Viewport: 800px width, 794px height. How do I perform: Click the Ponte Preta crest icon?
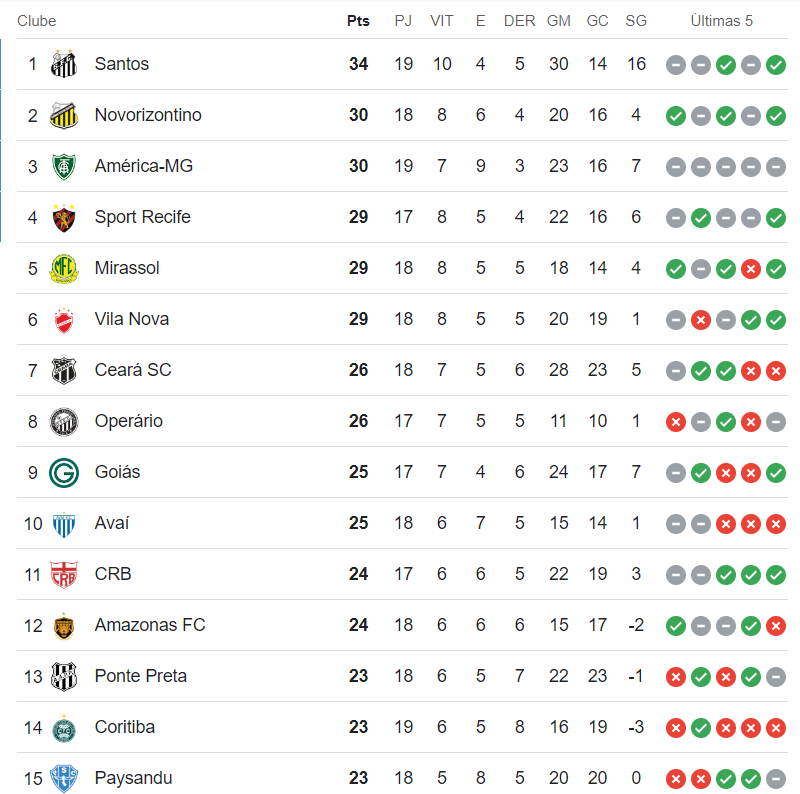[63, 676]
